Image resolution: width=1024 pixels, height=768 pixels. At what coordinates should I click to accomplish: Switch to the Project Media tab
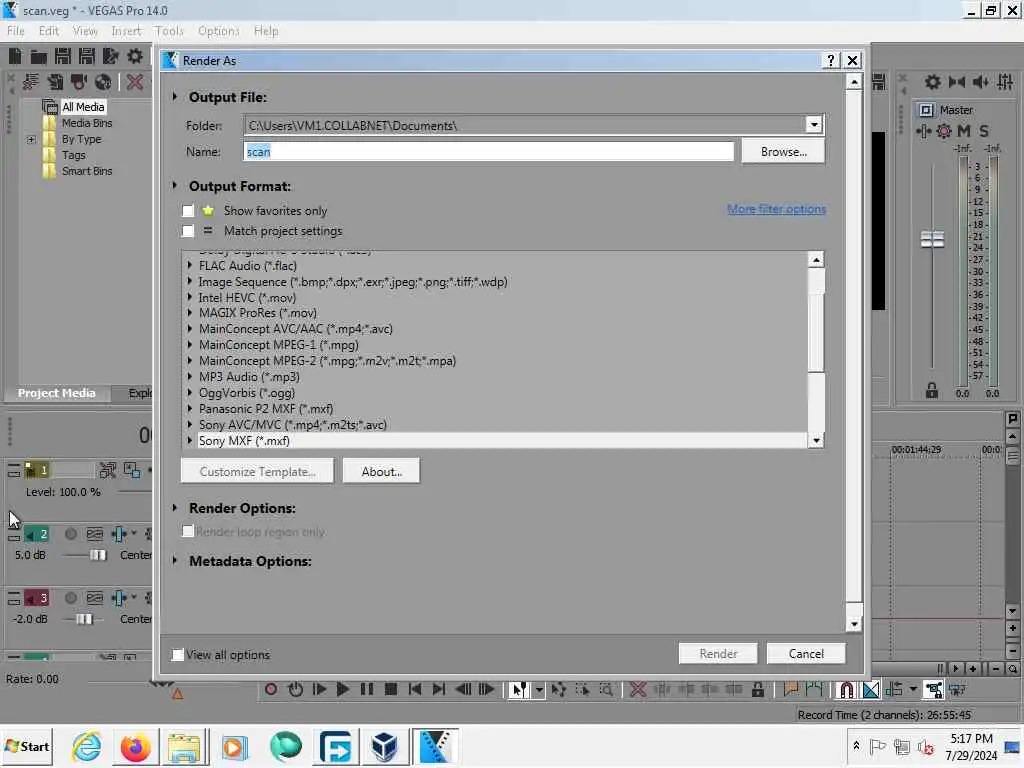(56, 393)
